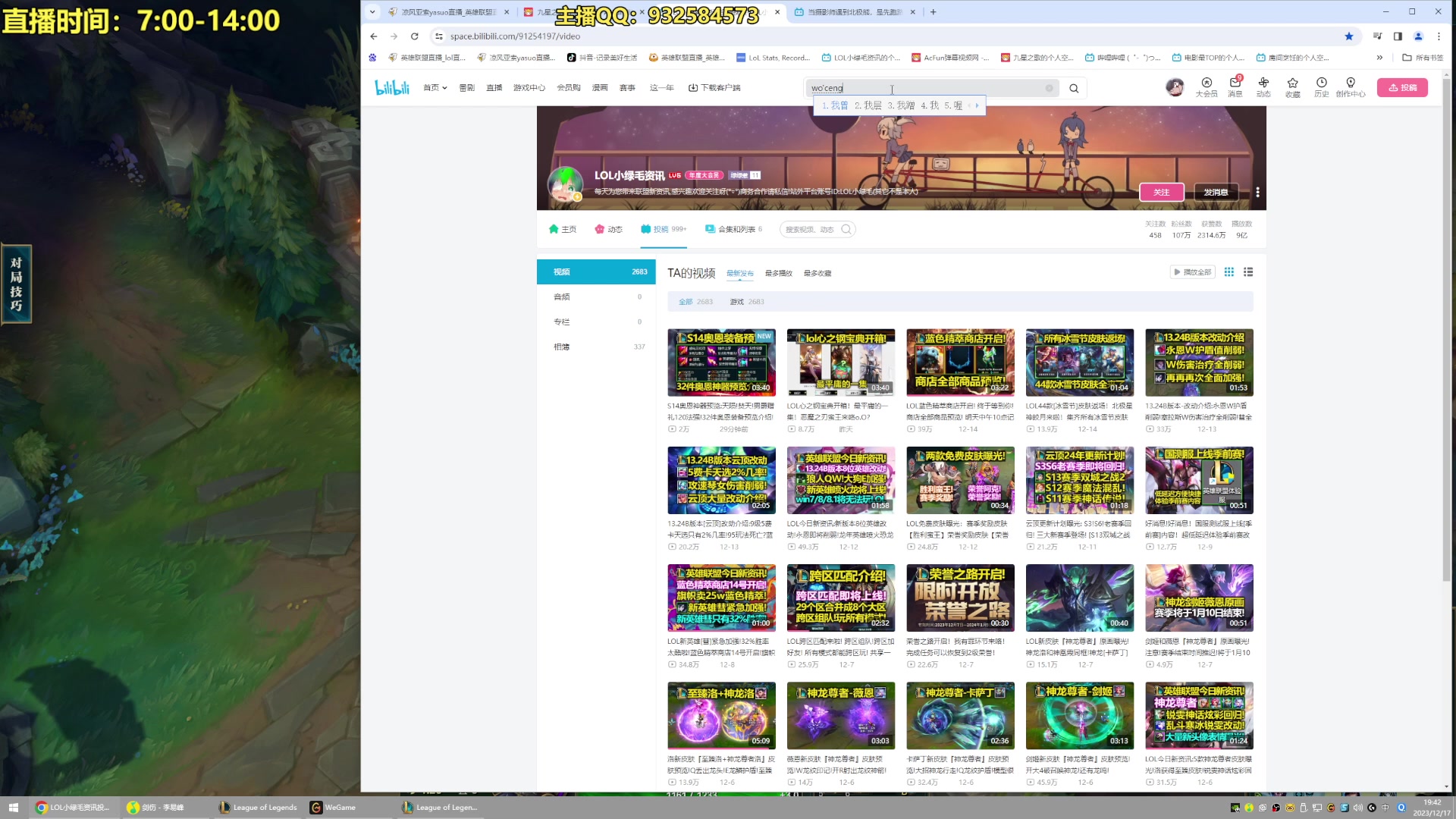
Task: Click the LOL小绿毛资讯 channel avatar
Action: [565, 185]
